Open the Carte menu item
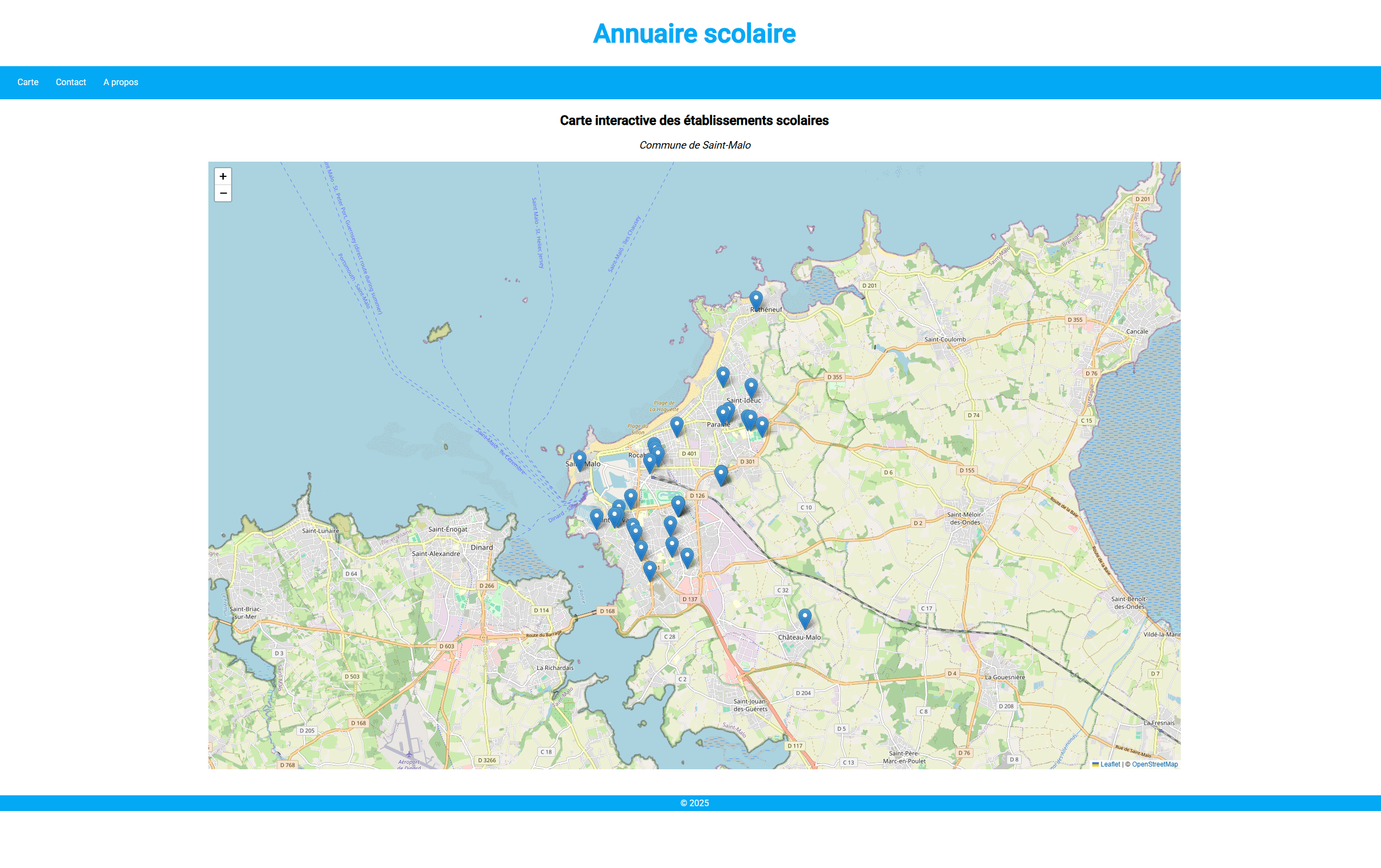This screenshot has height=868, width=1381. [28, 82]
